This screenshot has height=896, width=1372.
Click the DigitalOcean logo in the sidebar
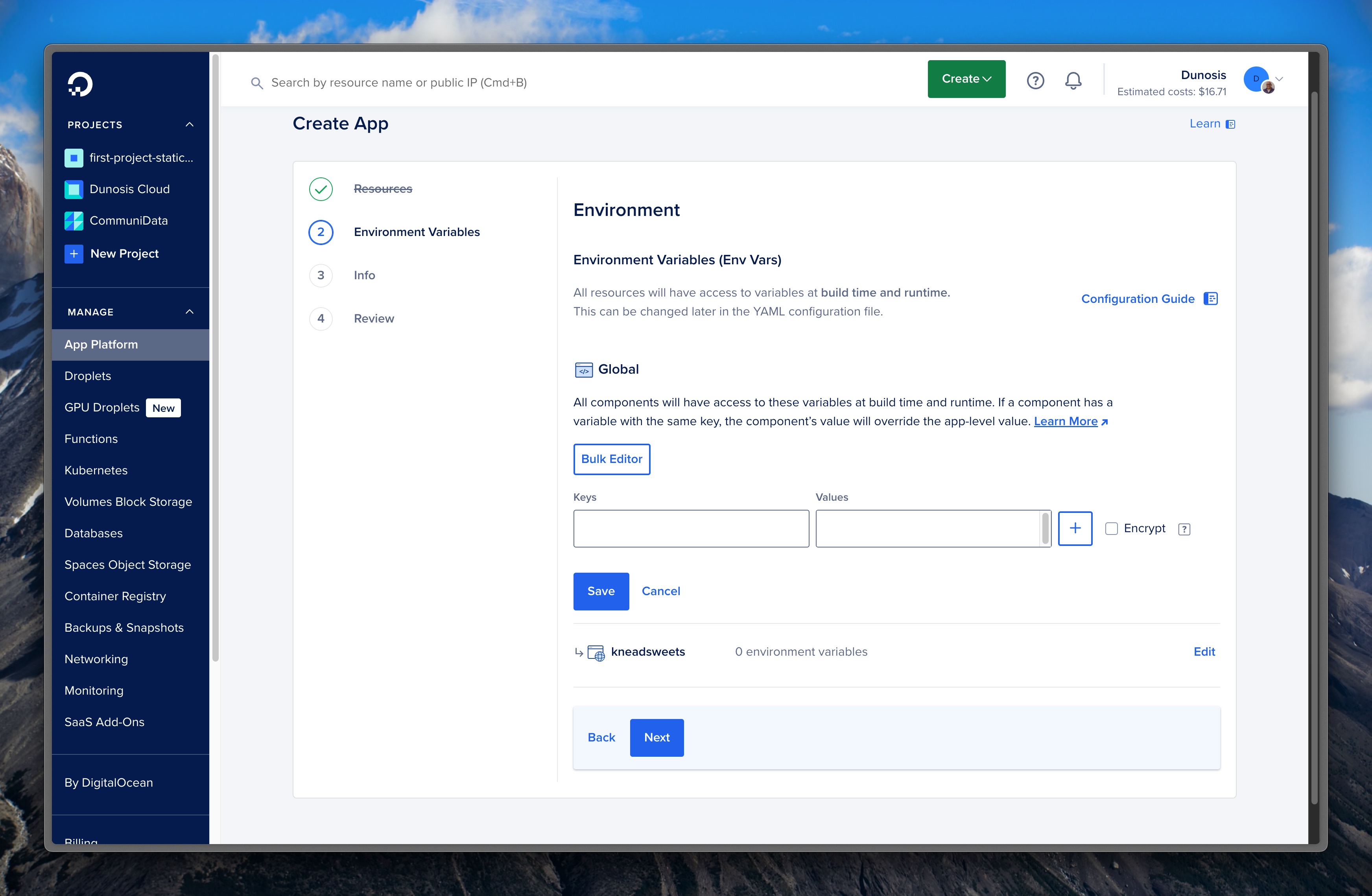tap(79, 84)
